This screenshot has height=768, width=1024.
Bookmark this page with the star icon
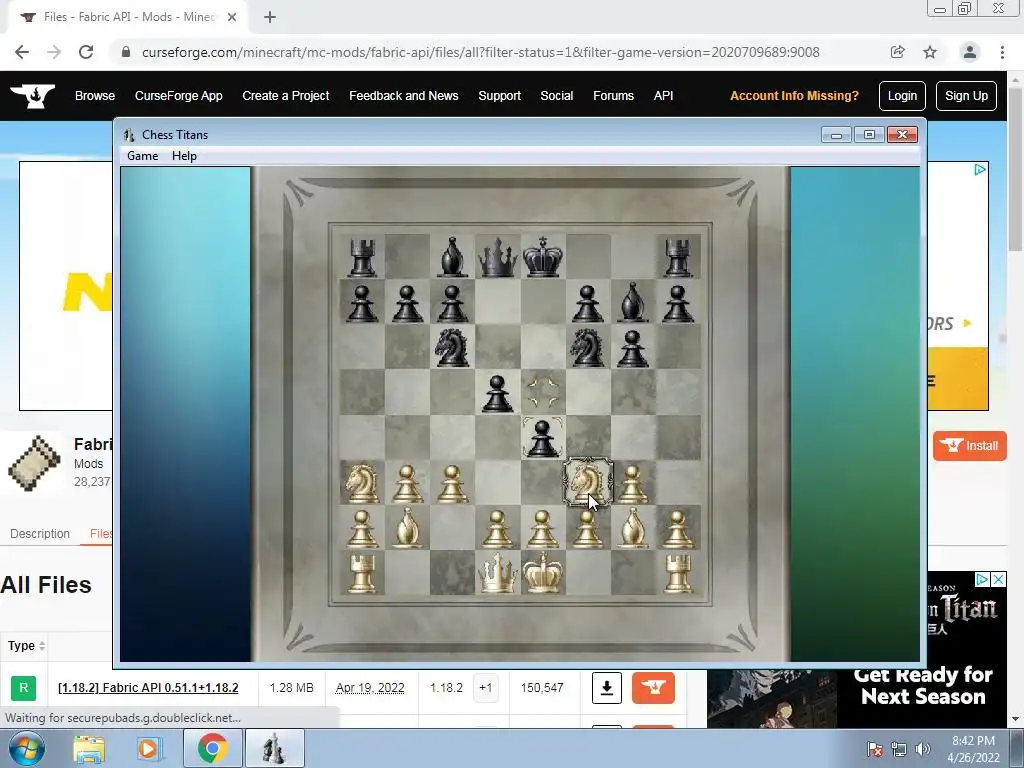(x=930, y=52)
